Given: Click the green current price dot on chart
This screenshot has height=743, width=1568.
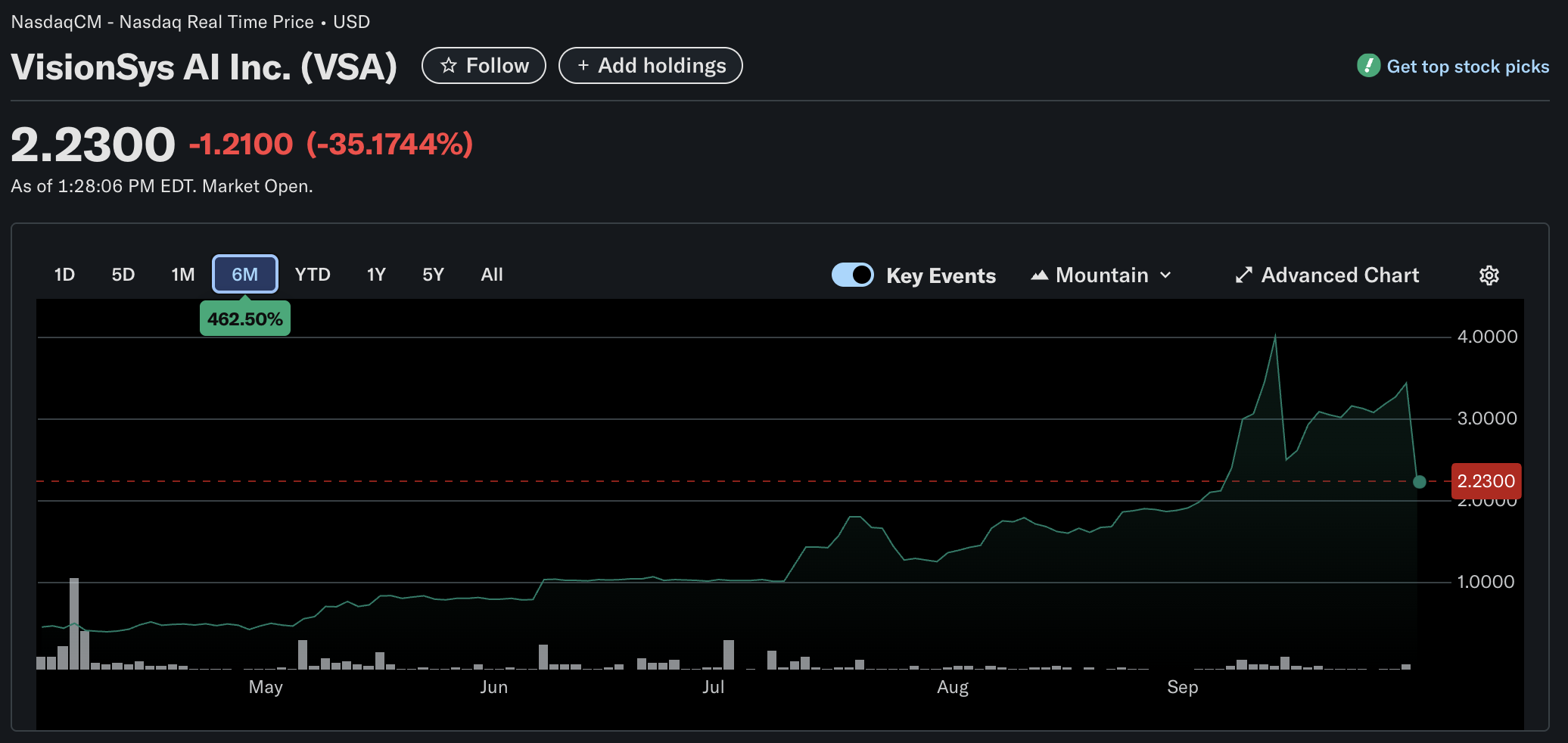Looking at the screenshot, I should pyautogui.click(x=1420, y=482).
